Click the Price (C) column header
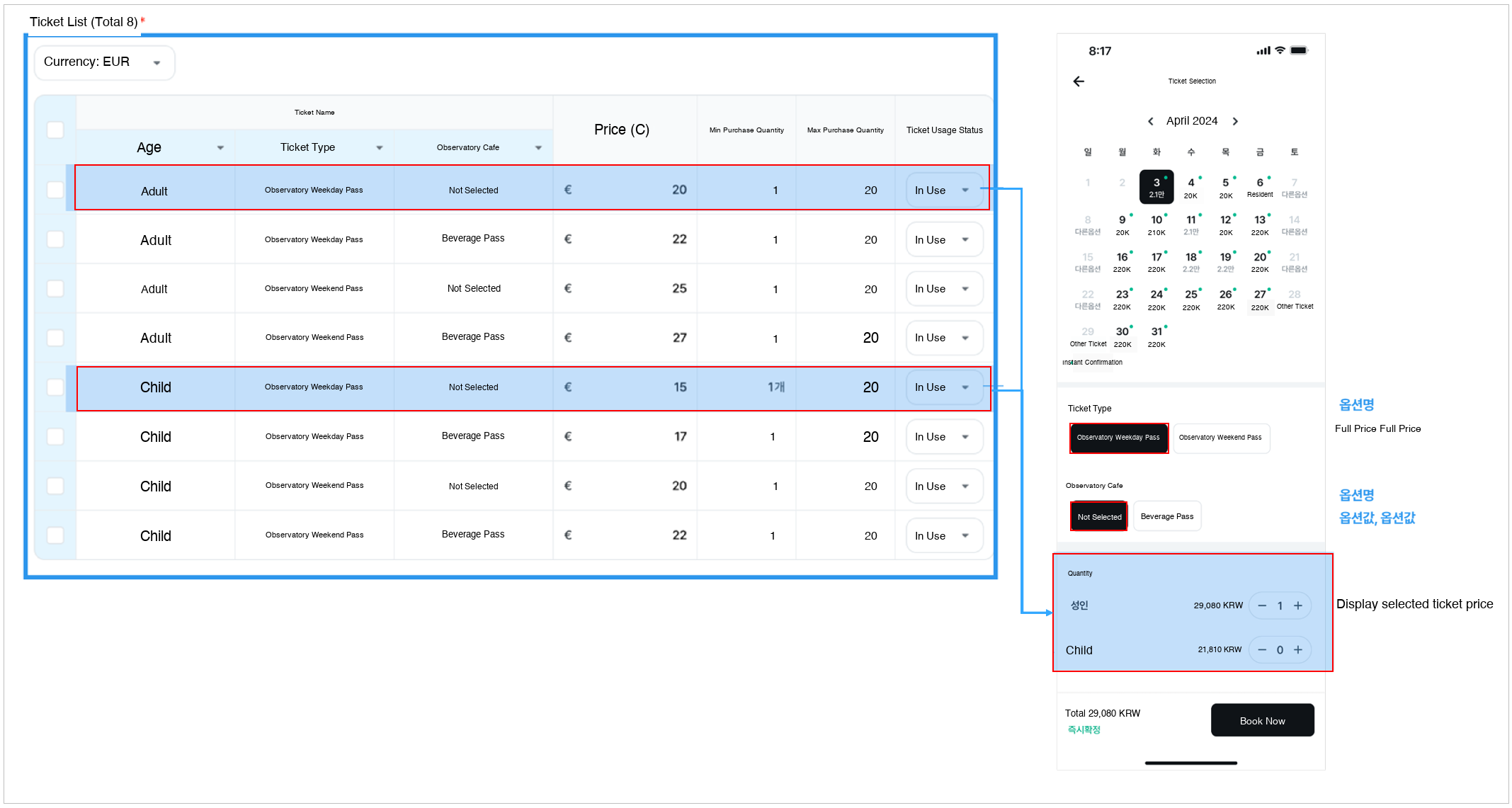The image size is (1512, 808). pyautogui.click(x=622, y=130)
